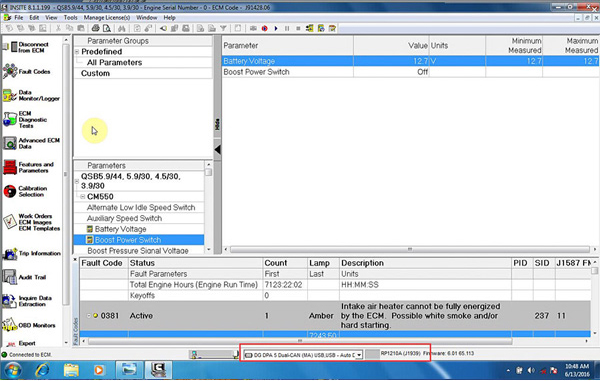Viewport: 600px width, 381px height.
Task: Open the Manage License(s) menu
Action: (107, 18)
